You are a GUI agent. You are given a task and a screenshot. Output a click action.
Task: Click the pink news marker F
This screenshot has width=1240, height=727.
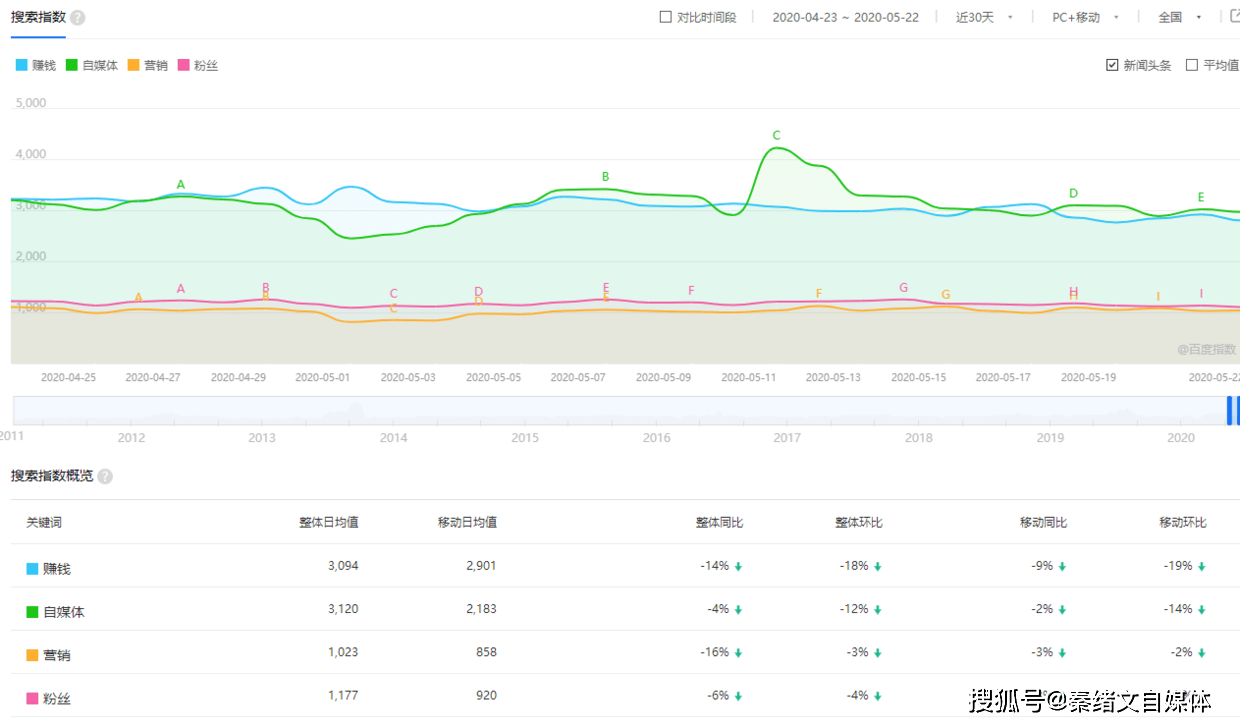[691, 291]
